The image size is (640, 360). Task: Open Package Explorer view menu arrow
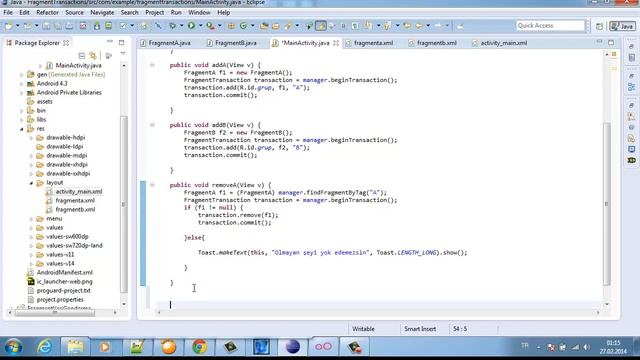point(123,53)
